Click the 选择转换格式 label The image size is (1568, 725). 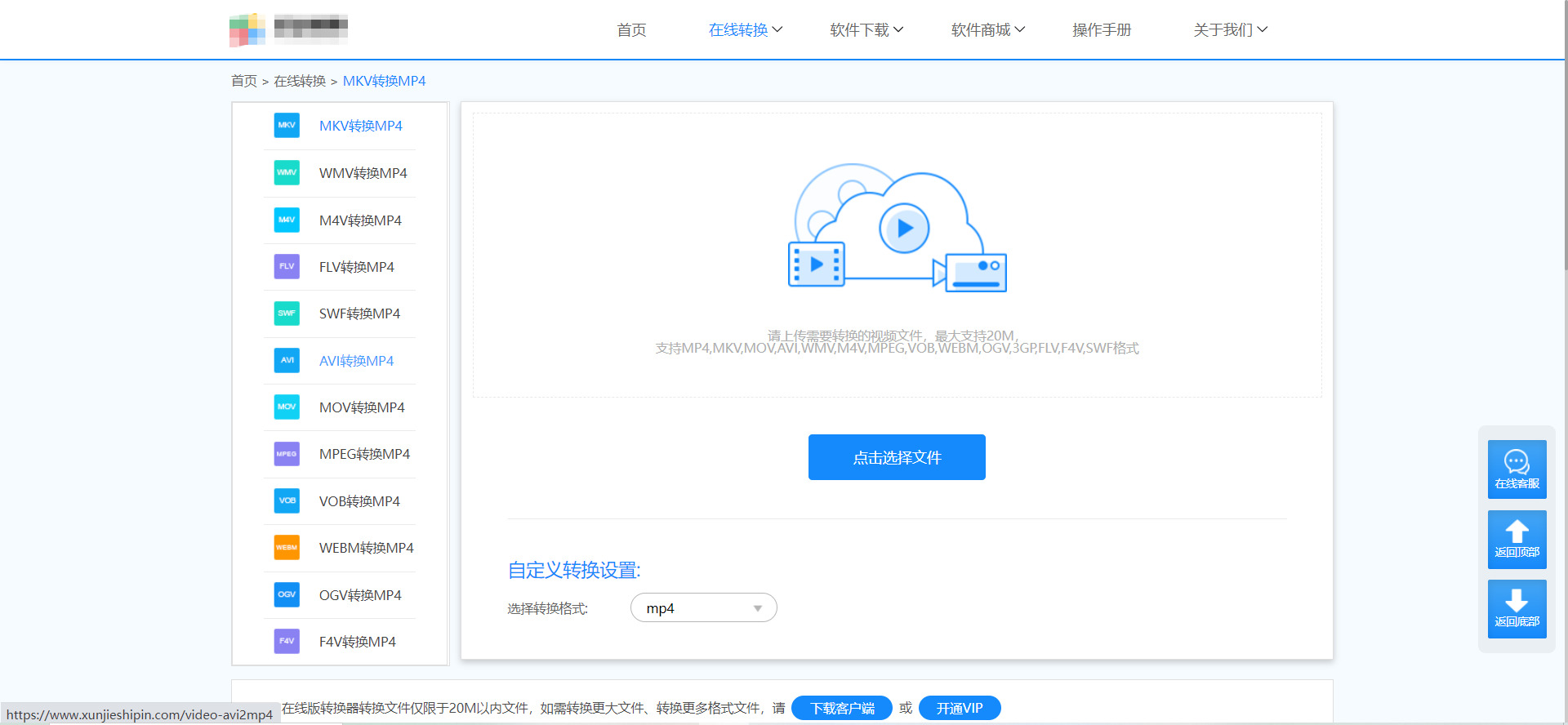(x=547, y=608)
